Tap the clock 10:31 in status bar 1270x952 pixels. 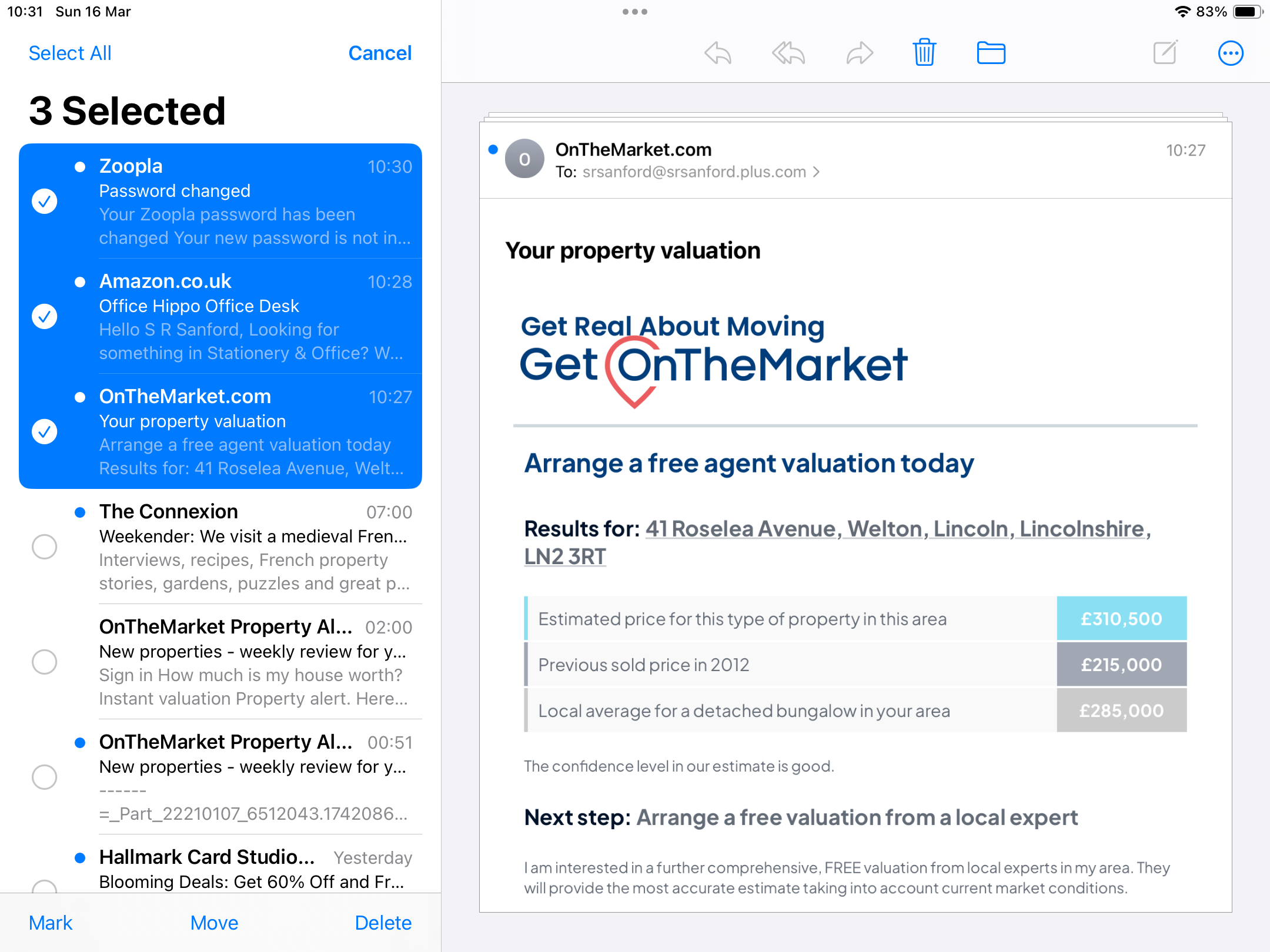[x=25, y=12]
